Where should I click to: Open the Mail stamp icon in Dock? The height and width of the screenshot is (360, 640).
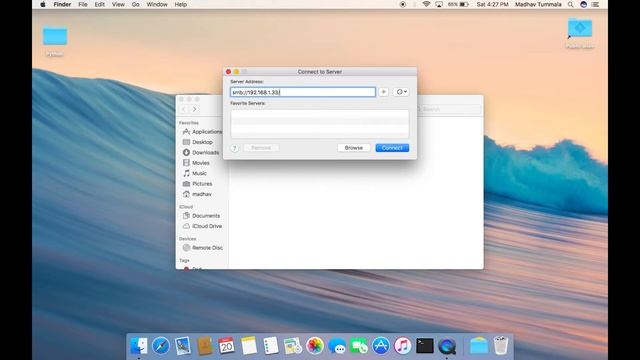(x=183, y=346)
